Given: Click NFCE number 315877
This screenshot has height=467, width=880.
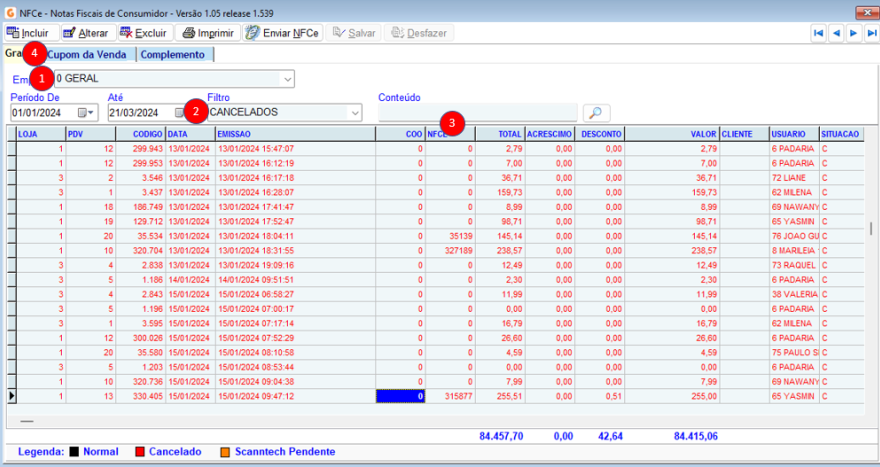Looking at the screenshot, I should pyautogui.click(x=450, y=396).
